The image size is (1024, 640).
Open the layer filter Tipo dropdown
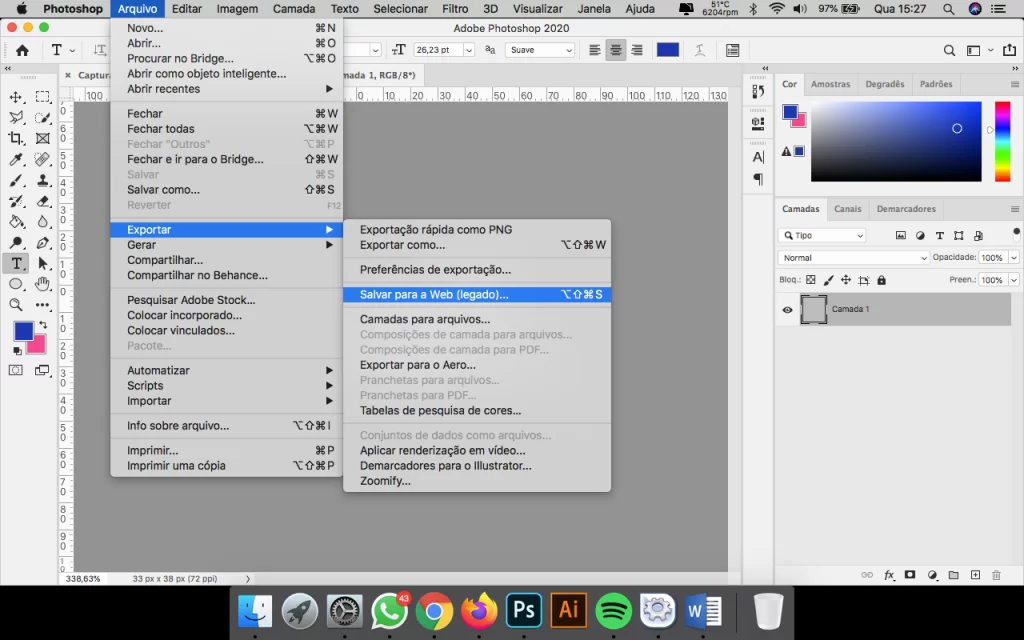tap(824, 236)
